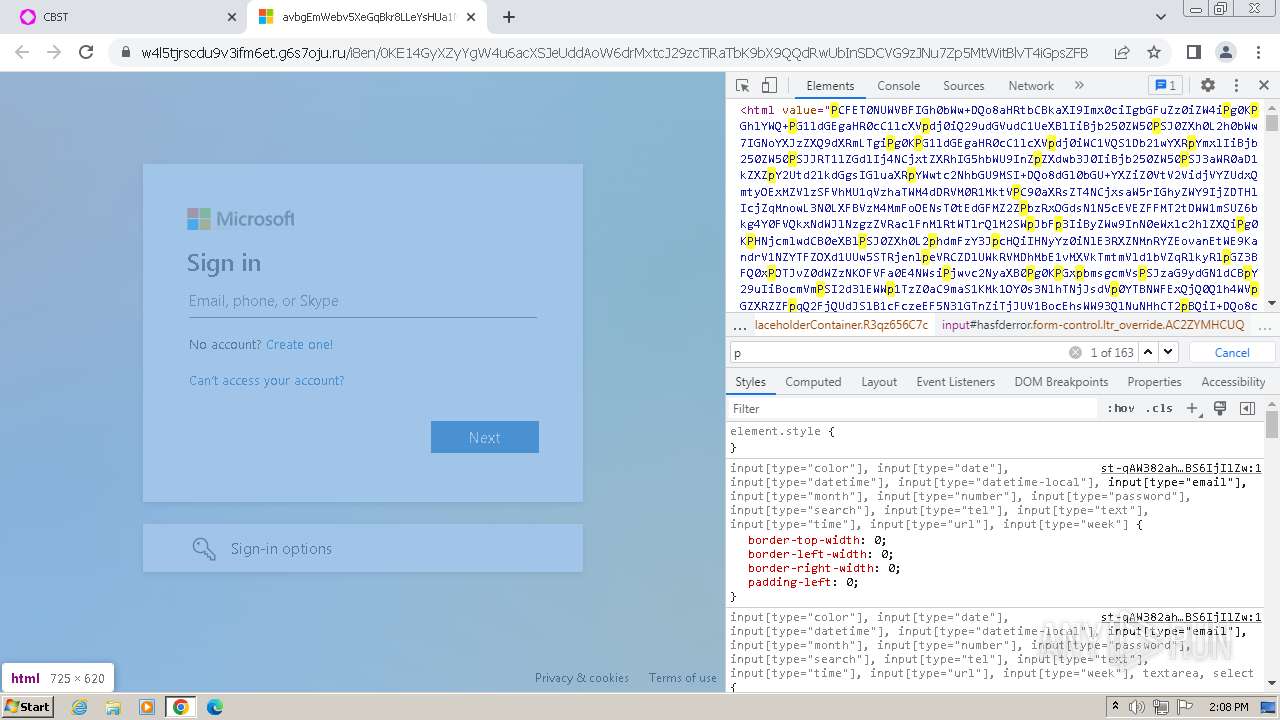This screenshot has height=720, width=1280.
Task: Select laceholderContainer breadcrumb item
Action: [841, 325]
